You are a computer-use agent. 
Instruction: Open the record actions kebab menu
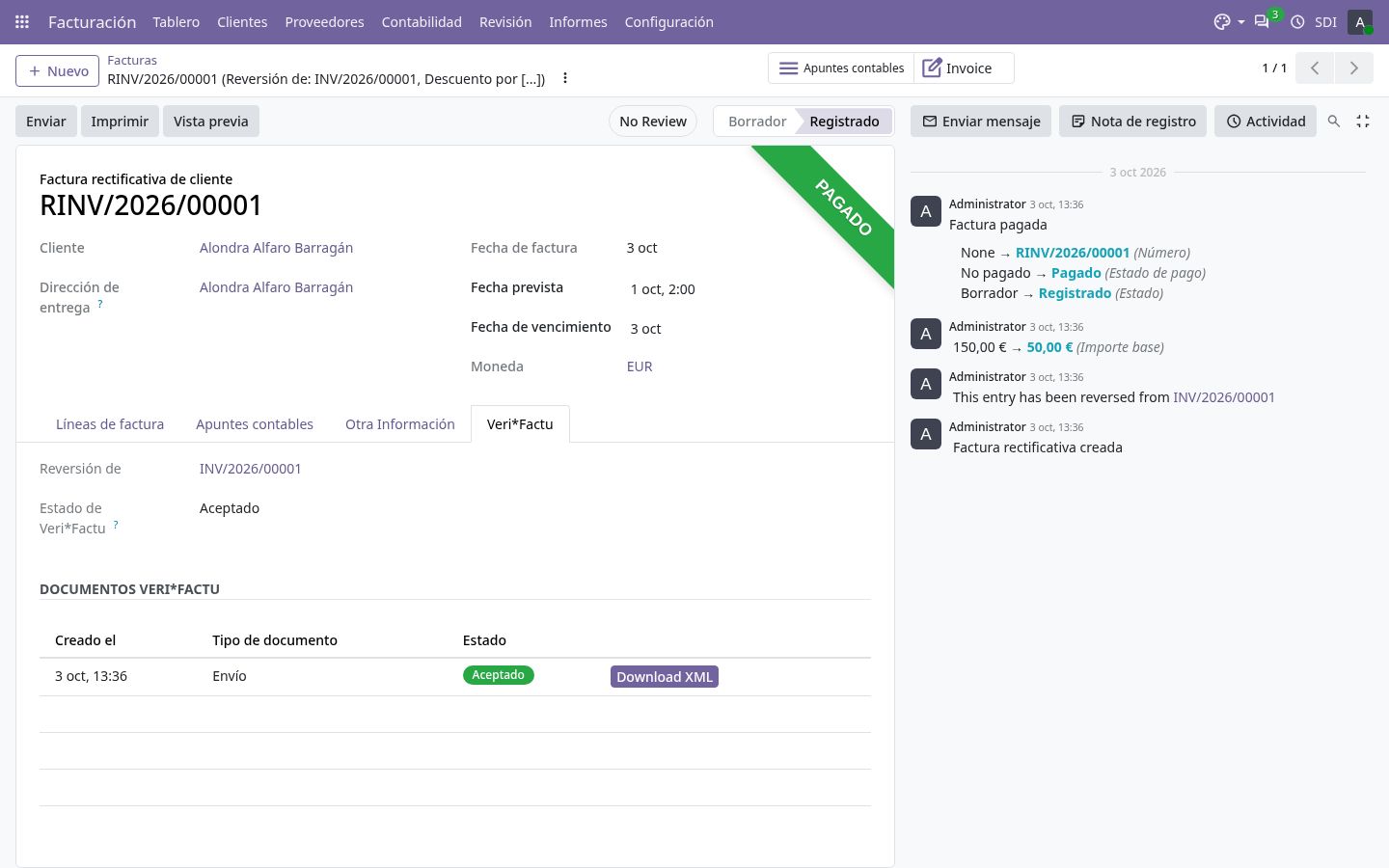point(565,78)
